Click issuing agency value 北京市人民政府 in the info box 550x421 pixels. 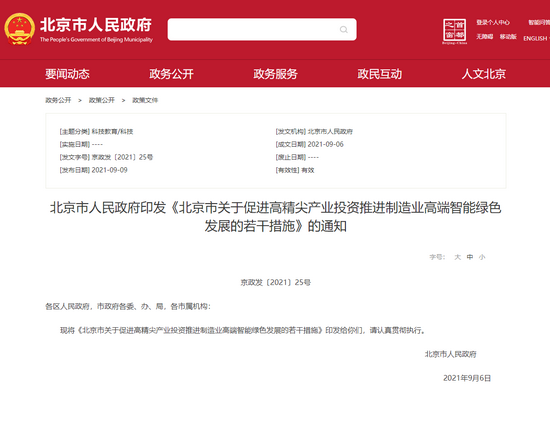(330, 132)
